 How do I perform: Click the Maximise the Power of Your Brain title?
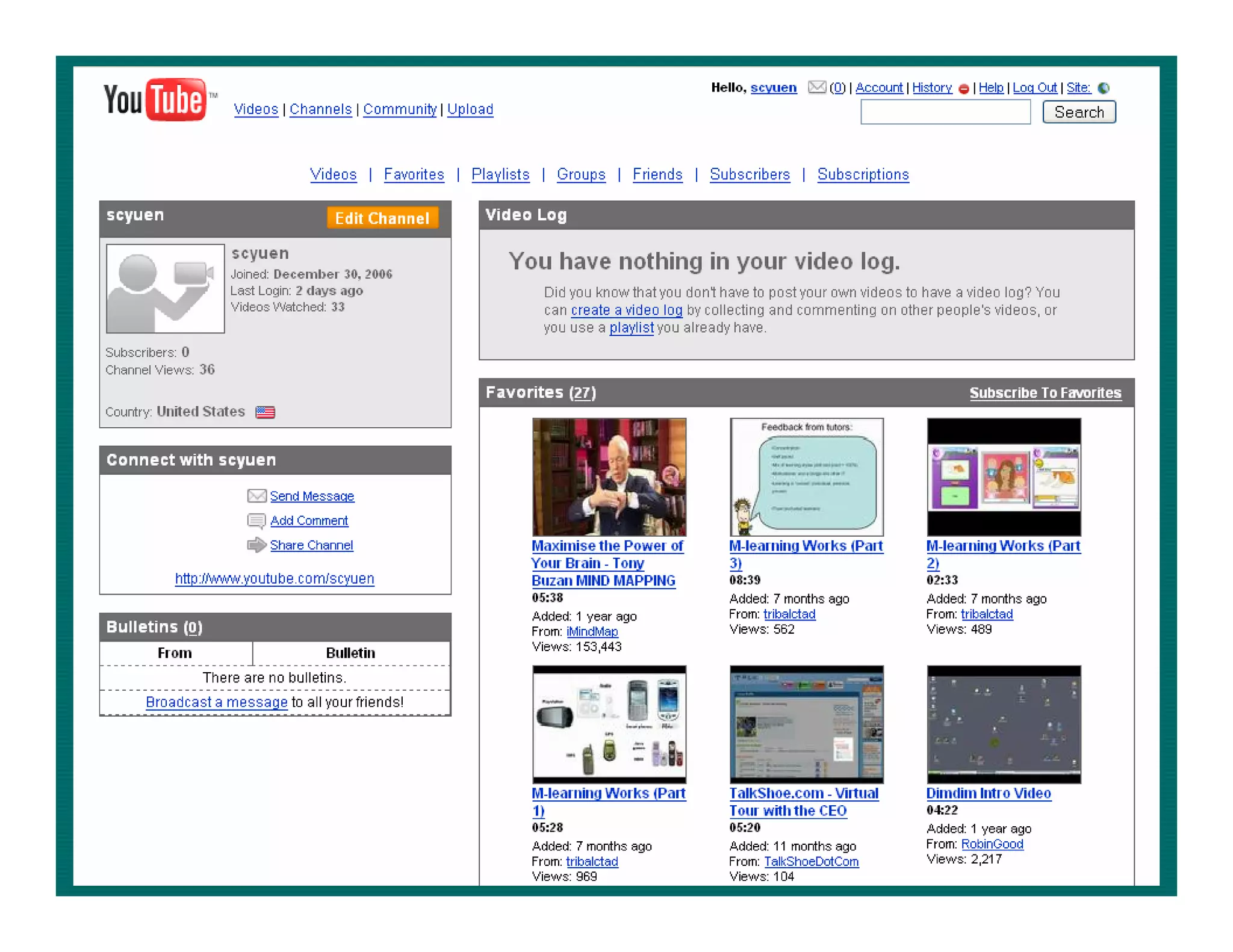pos(607,563)
